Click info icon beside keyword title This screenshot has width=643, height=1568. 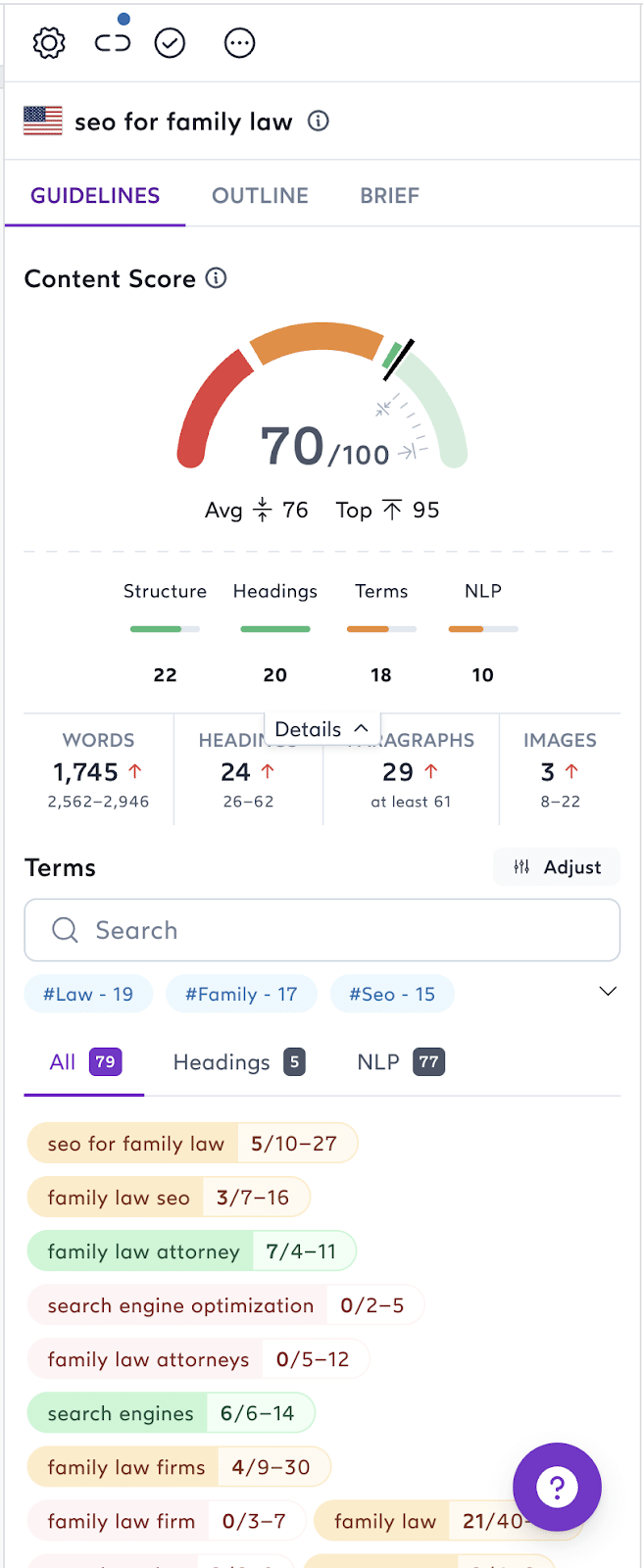(x=319, y=121)
